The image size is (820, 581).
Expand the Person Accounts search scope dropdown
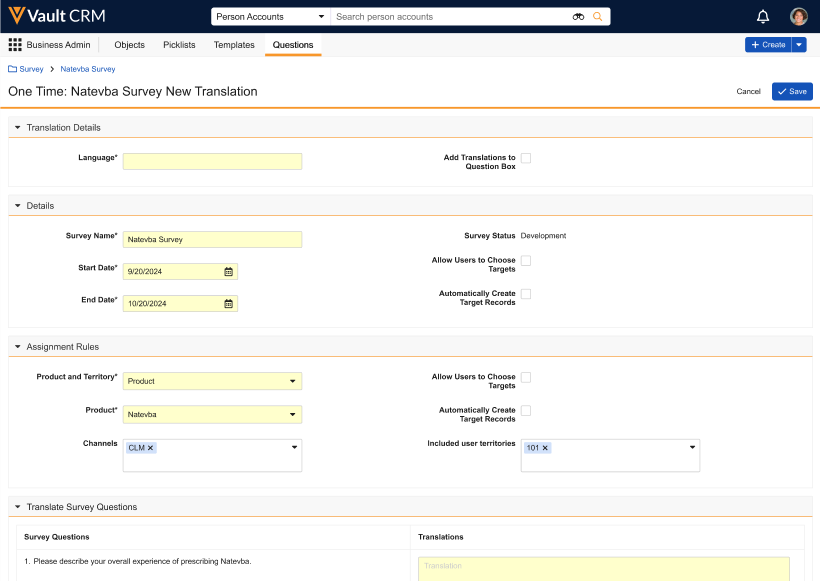point(270,17)
